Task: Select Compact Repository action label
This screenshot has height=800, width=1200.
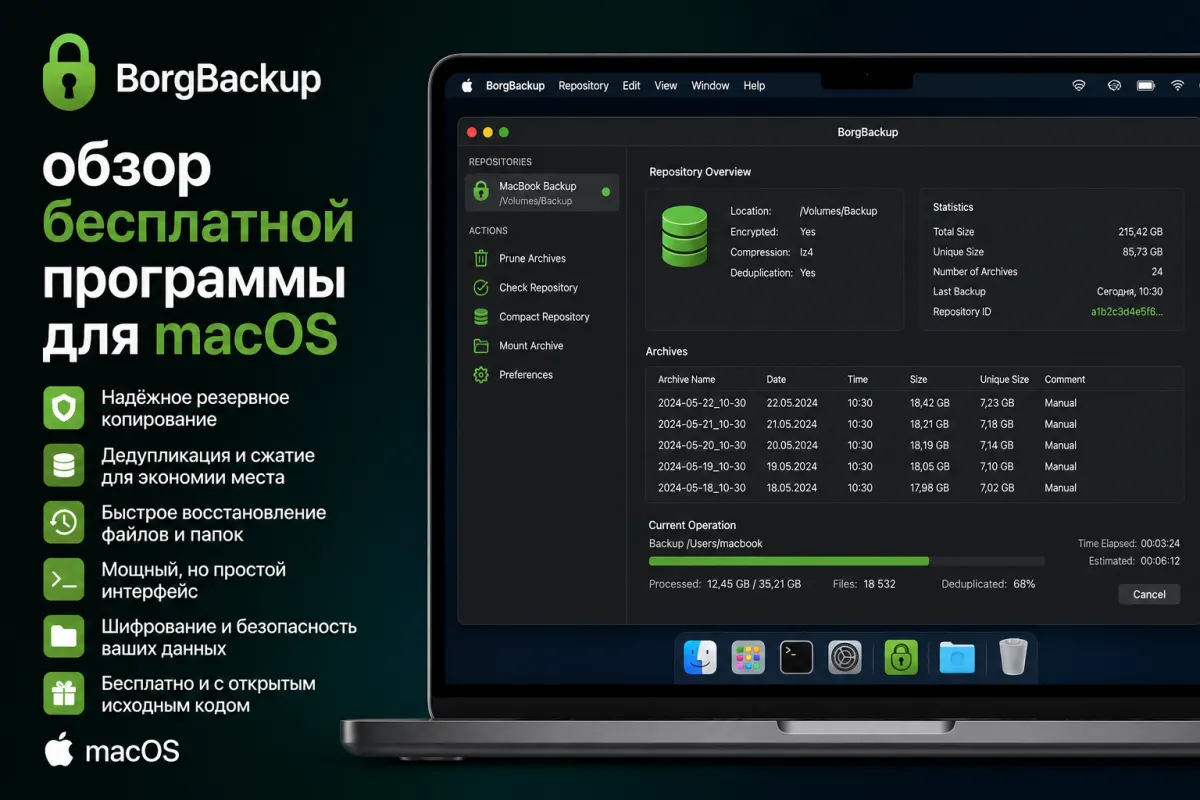Action: pyautogui.click(x=544, y=316)
